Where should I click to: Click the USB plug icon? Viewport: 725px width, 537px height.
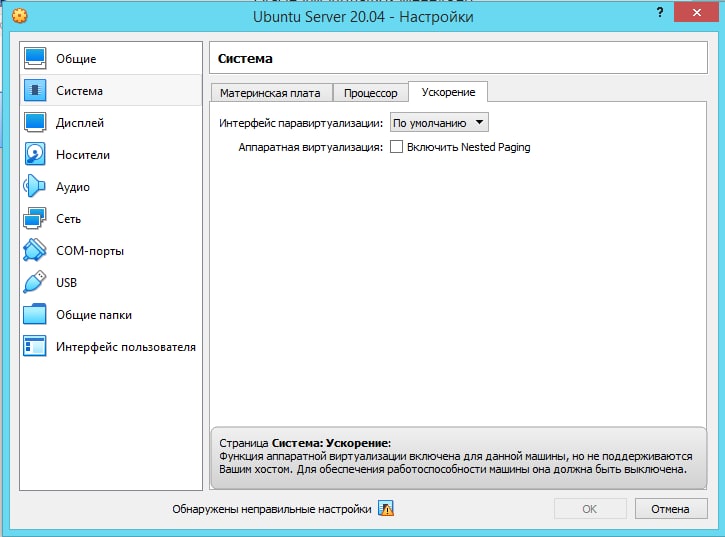tap(35, 282)
